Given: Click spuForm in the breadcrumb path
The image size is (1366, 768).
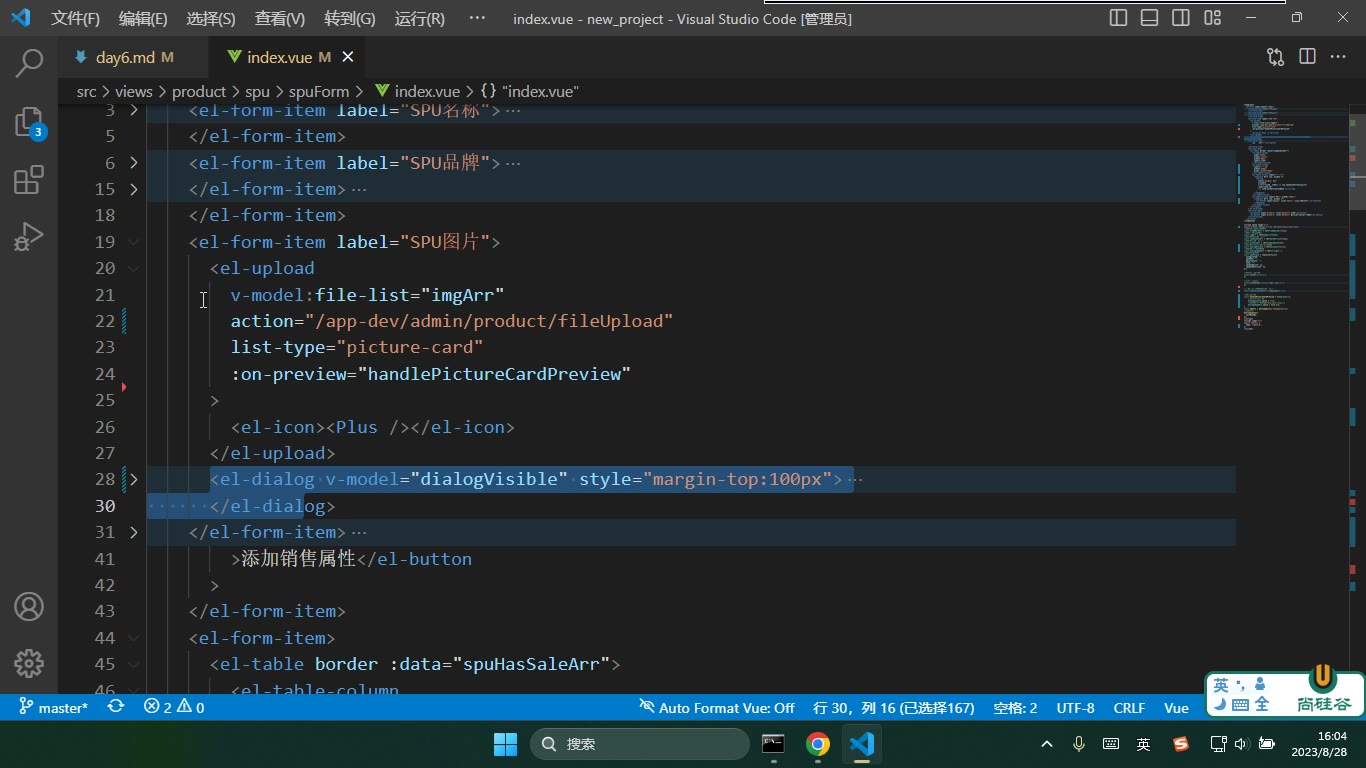Looking at the screenshot, I should pyautogui.click(x=319, y=91).
